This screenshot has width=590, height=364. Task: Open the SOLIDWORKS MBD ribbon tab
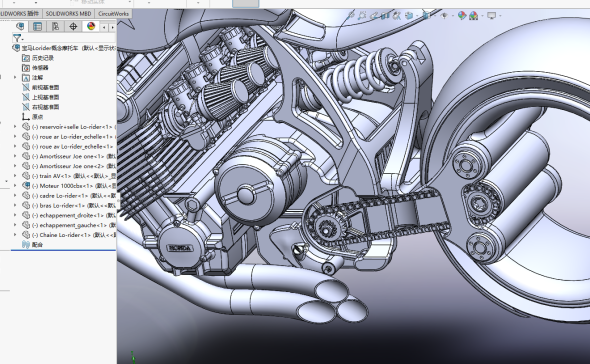(68, 14)
